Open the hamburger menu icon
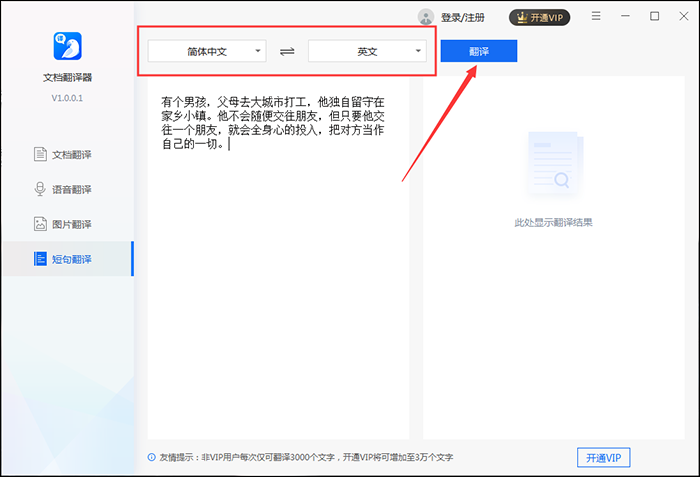The height and width of the screenshot is (477, 700). [x=596, y=17]
